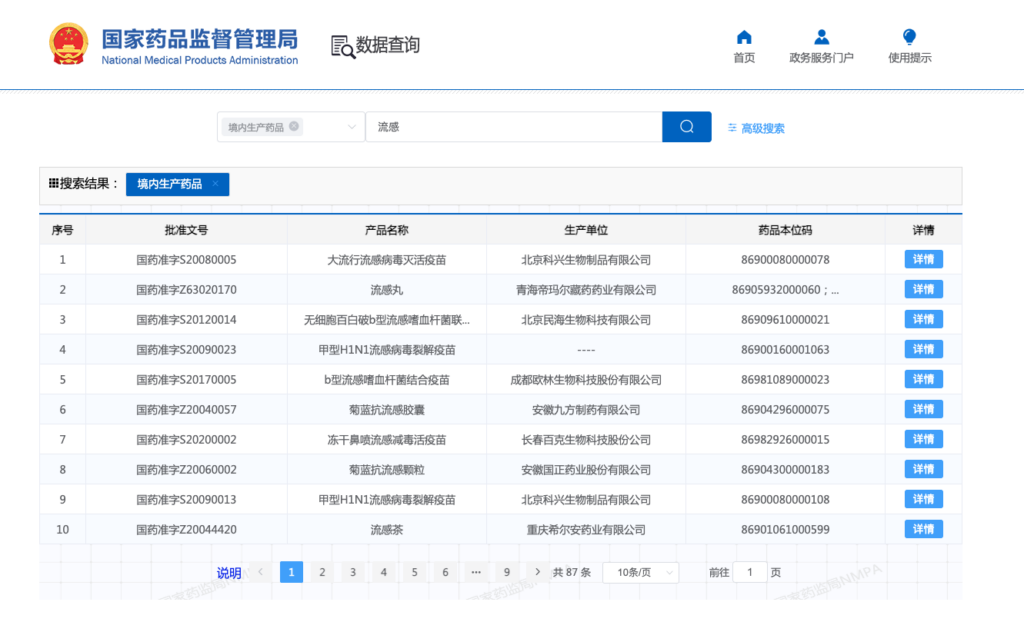Open the 10条/页 page size dropdown
The height and width of the screenshot is (622, 1024).
pyautogui.click(x=640, y=573)
